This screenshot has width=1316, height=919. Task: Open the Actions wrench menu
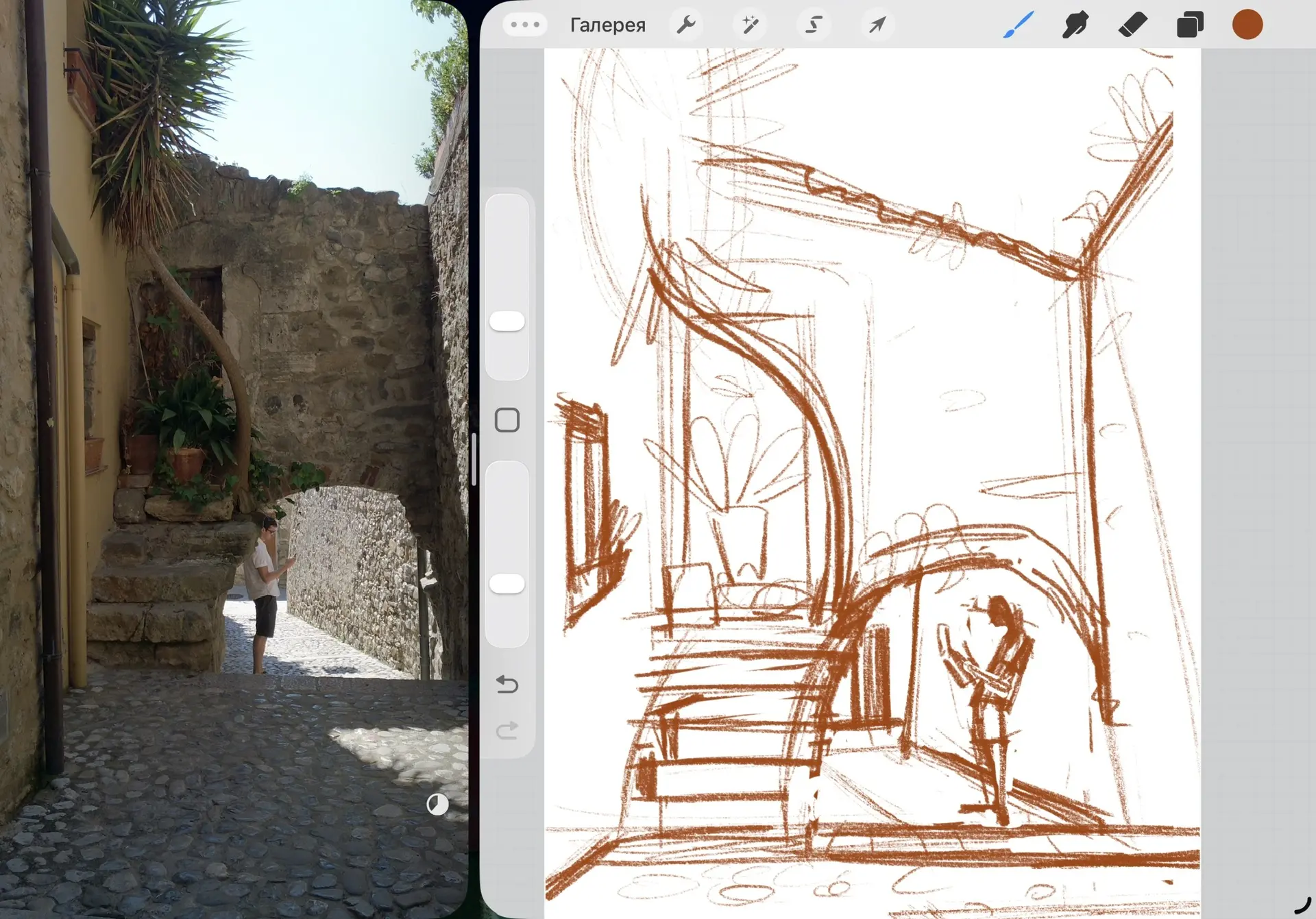coord(685,25)
